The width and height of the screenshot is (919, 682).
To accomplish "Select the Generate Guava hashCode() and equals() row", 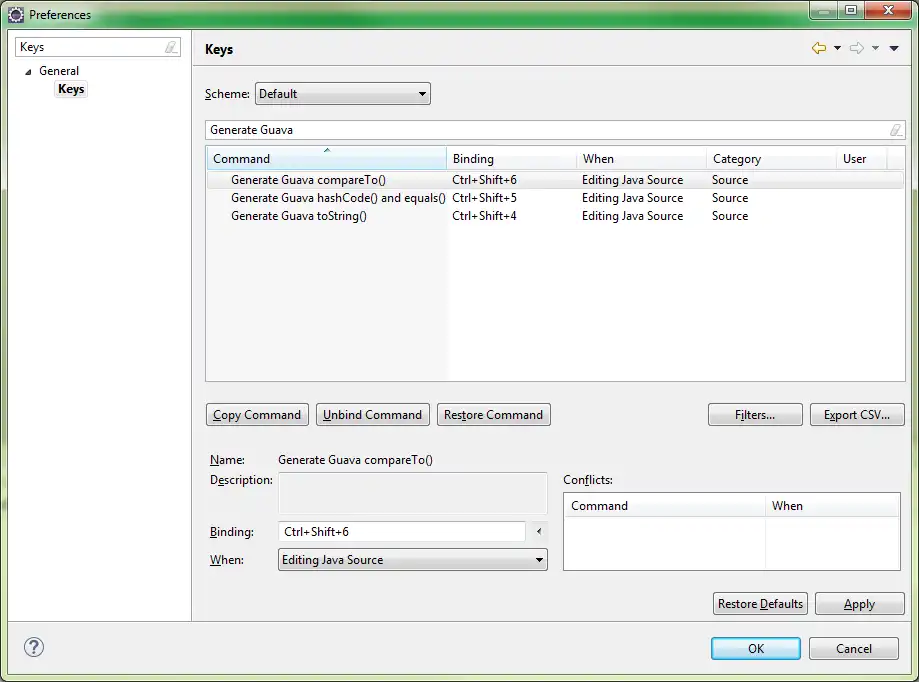I will 554,198.
